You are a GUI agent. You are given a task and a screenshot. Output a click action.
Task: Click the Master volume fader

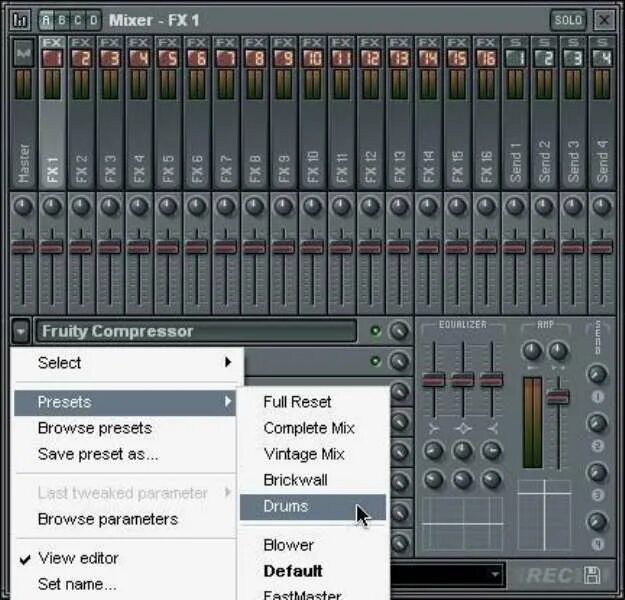(x=23, y=247)
